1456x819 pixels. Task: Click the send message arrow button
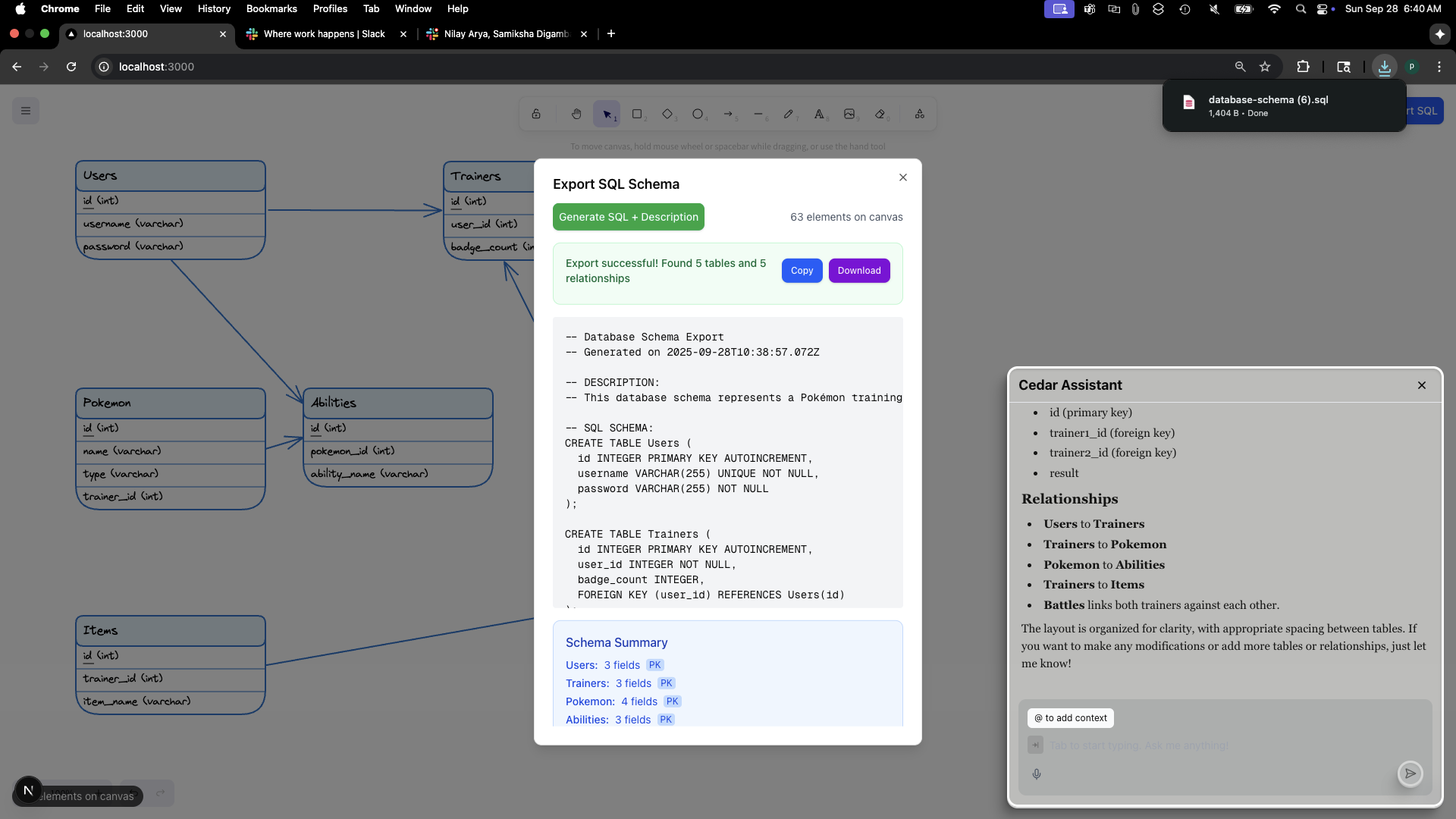point(1410,773)
